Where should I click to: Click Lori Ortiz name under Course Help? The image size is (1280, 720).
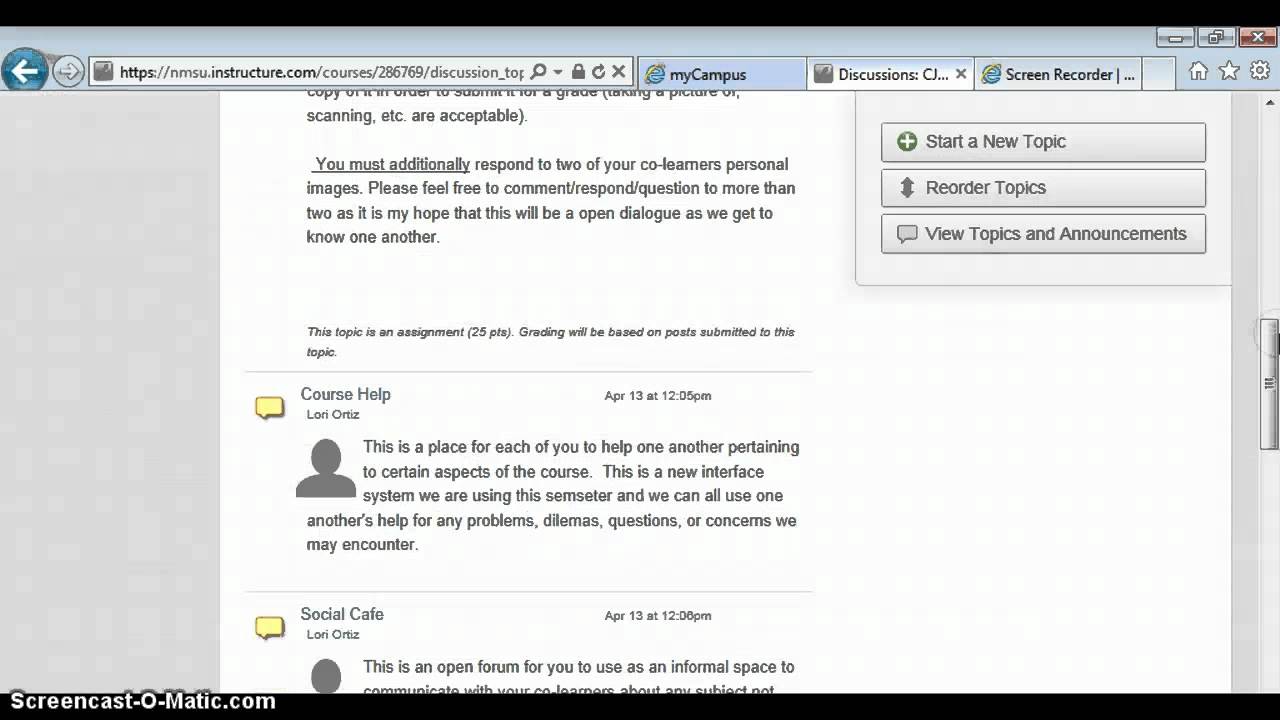(x=333, y=414)
